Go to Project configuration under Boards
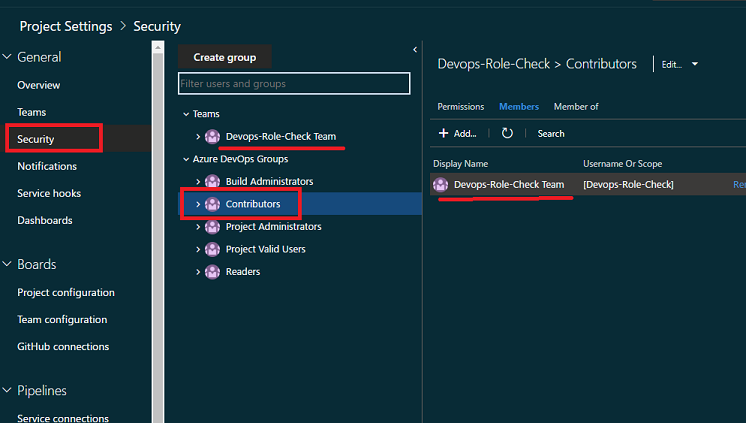Image resolution: width=746 pixels, height=423 pixels. click(66, 293)
